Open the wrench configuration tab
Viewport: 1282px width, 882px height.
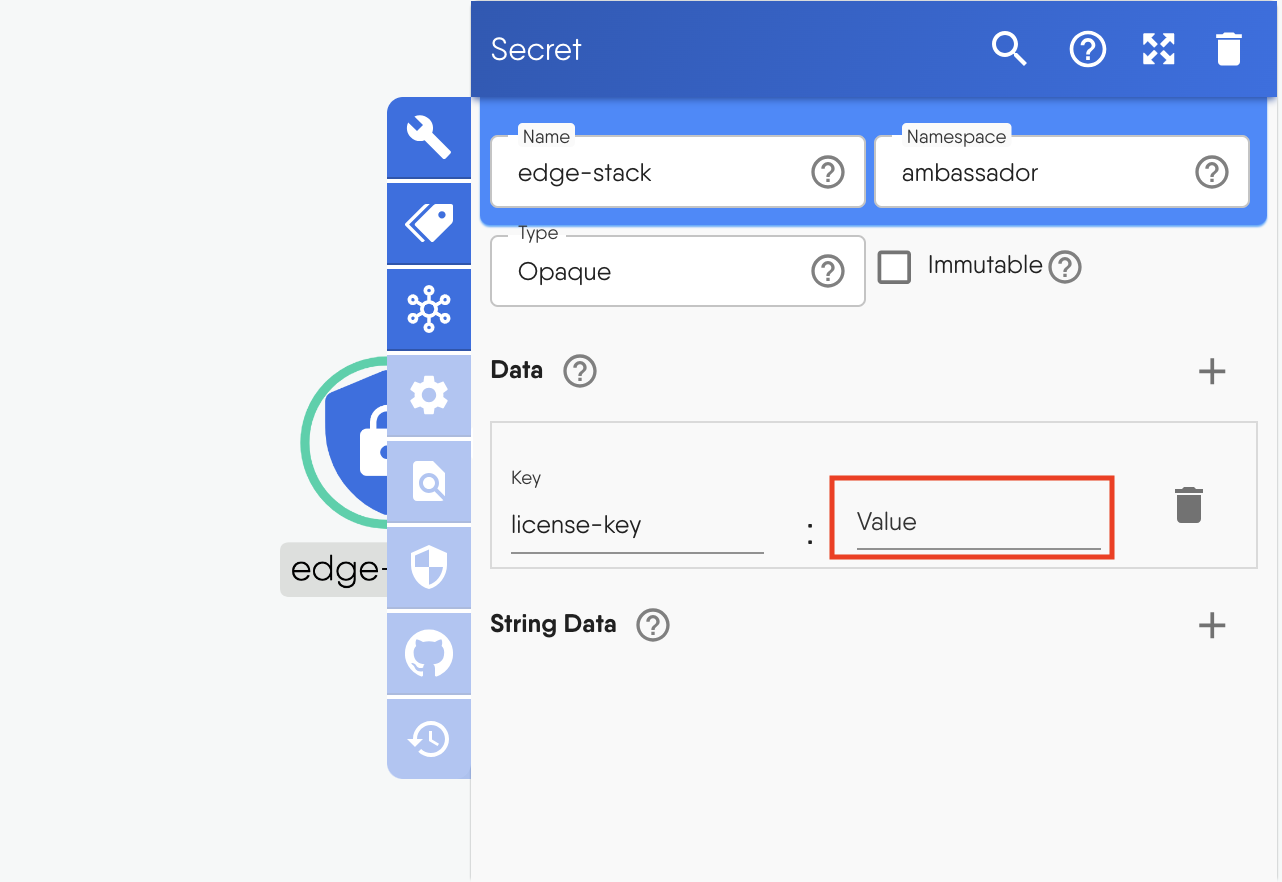coord(429,138)
